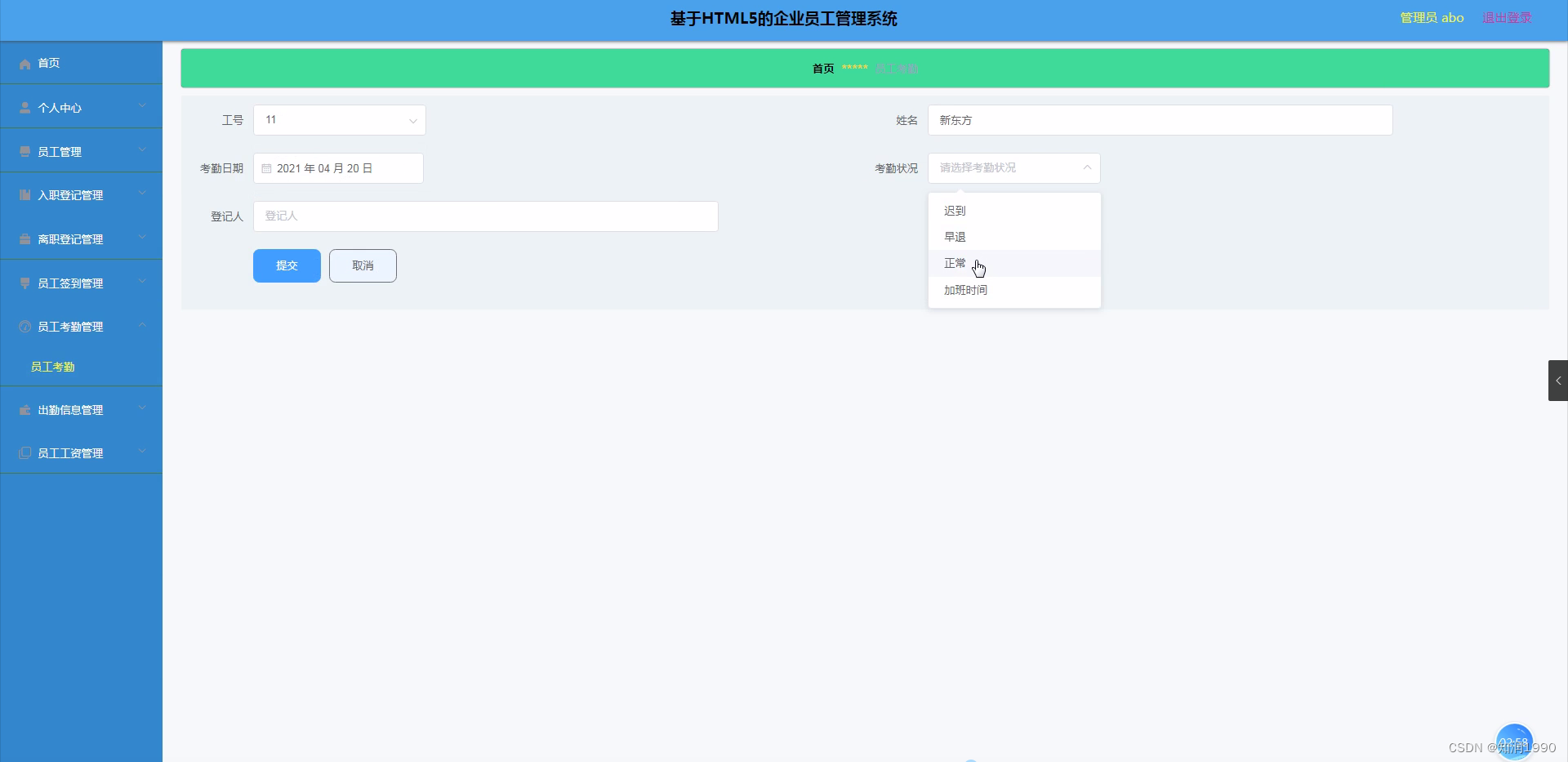Click the 离职登记管理 briefcase icon
The image size is (1568, 762).
(x=24, y=238)
